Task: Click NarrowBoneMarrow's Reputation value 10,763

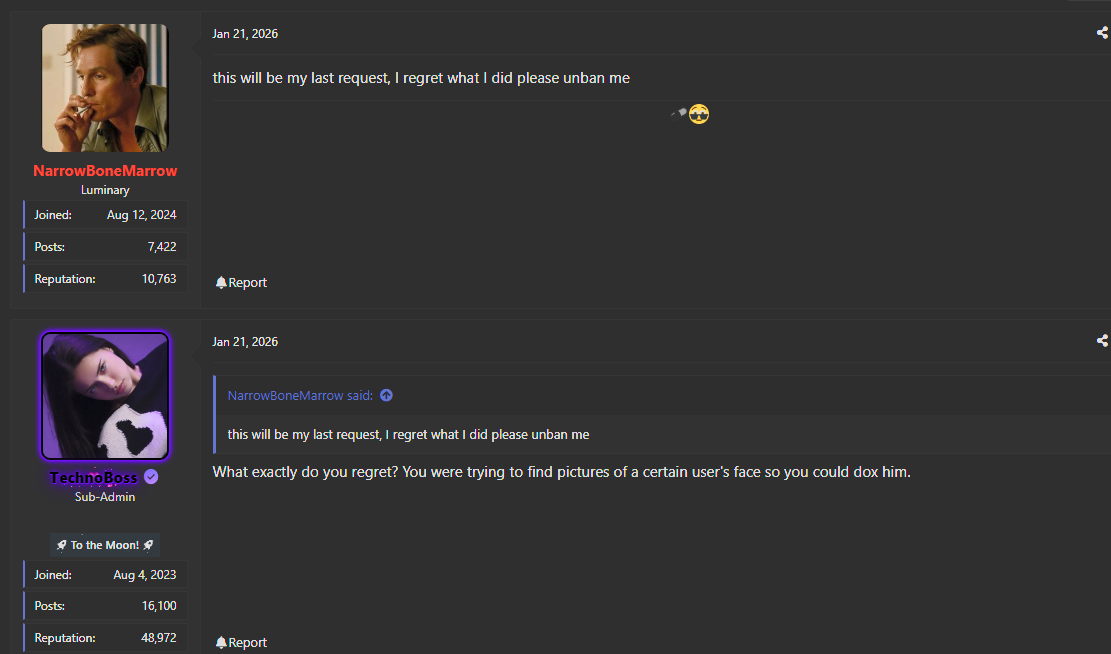Action: (159, 279)
